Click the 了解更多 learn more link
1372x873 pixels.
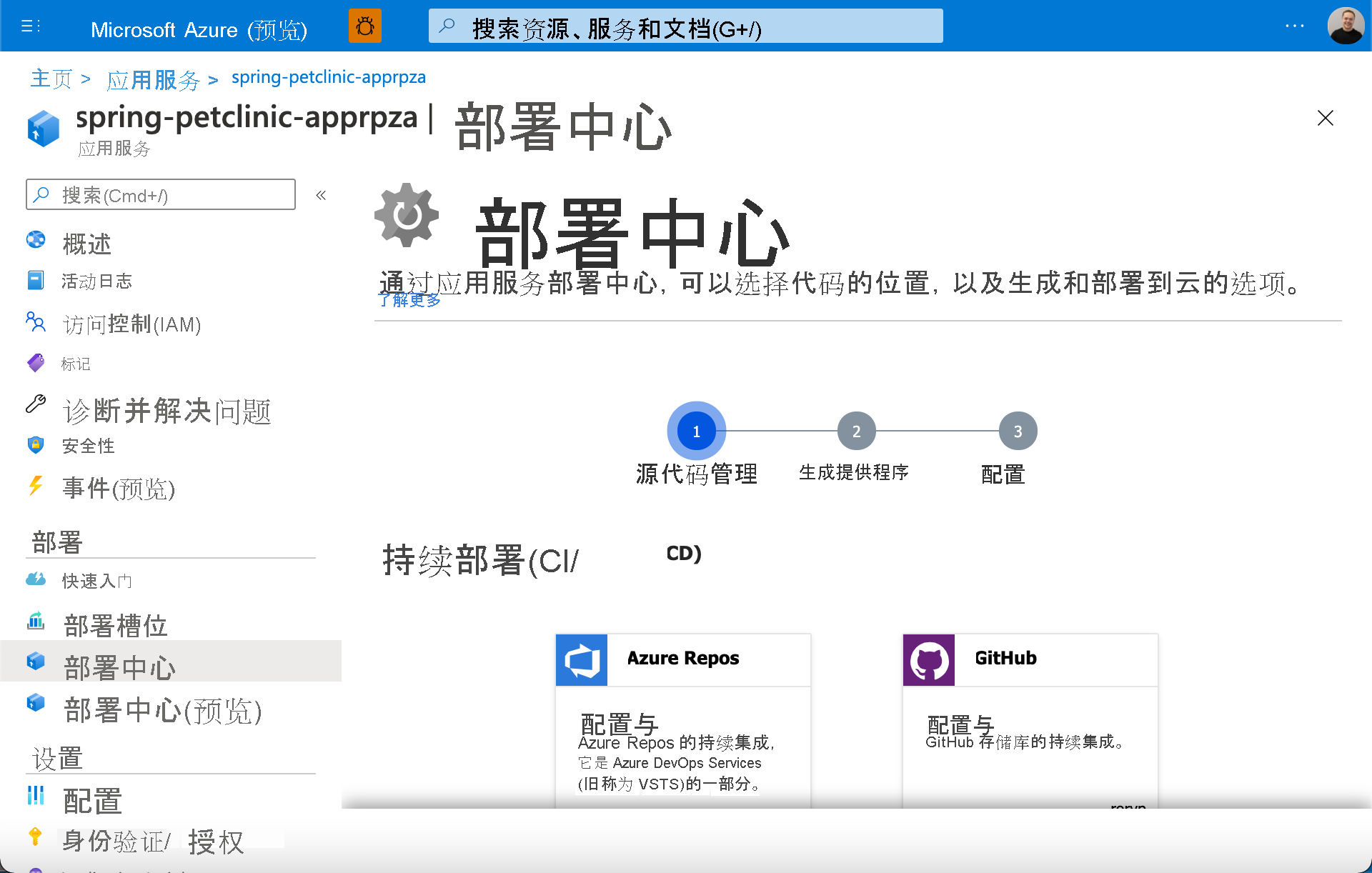pyautogui.click(x=409, y=300)
